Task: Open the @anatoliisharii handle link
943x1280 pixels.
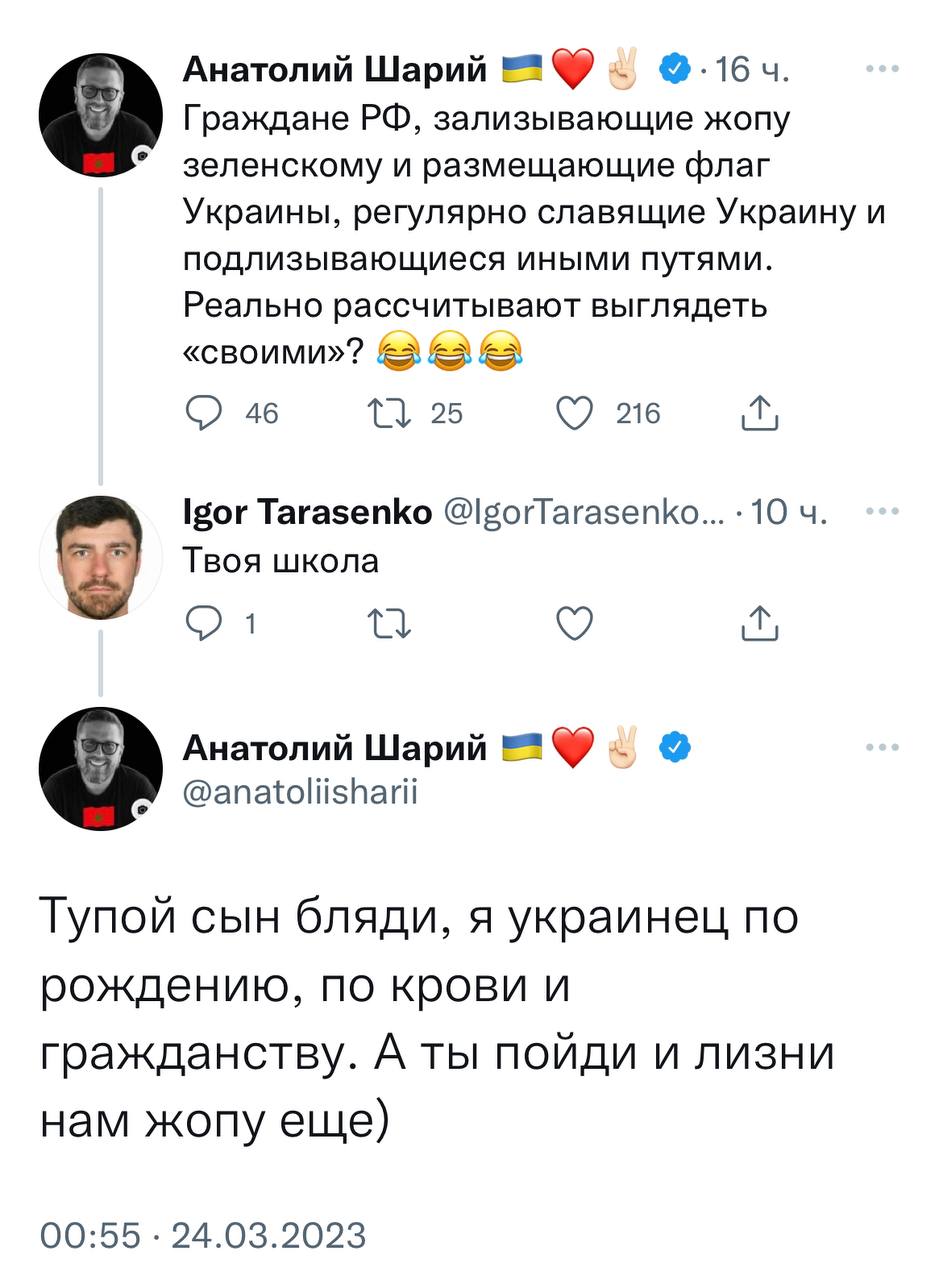Action: (x=300, y=792)
